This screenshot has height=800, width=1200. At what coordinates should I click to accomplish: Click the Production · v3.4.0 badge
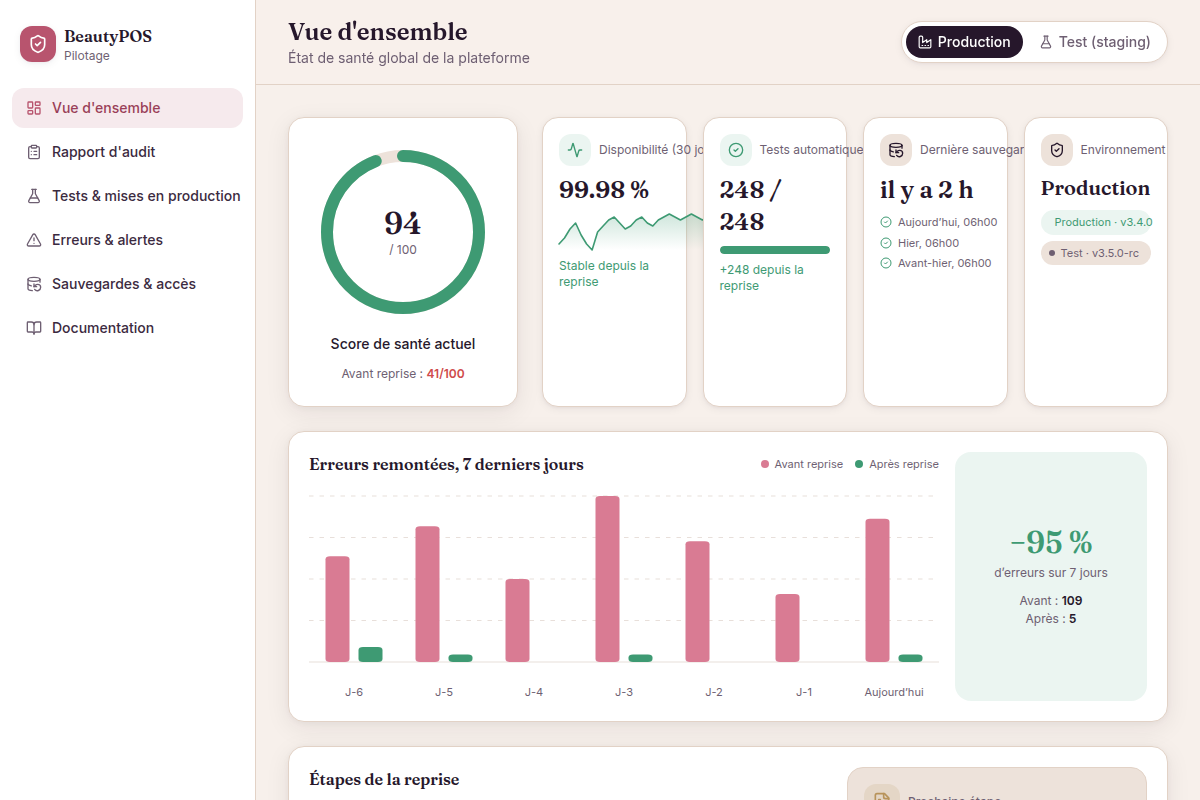[x=1097, y=222]
